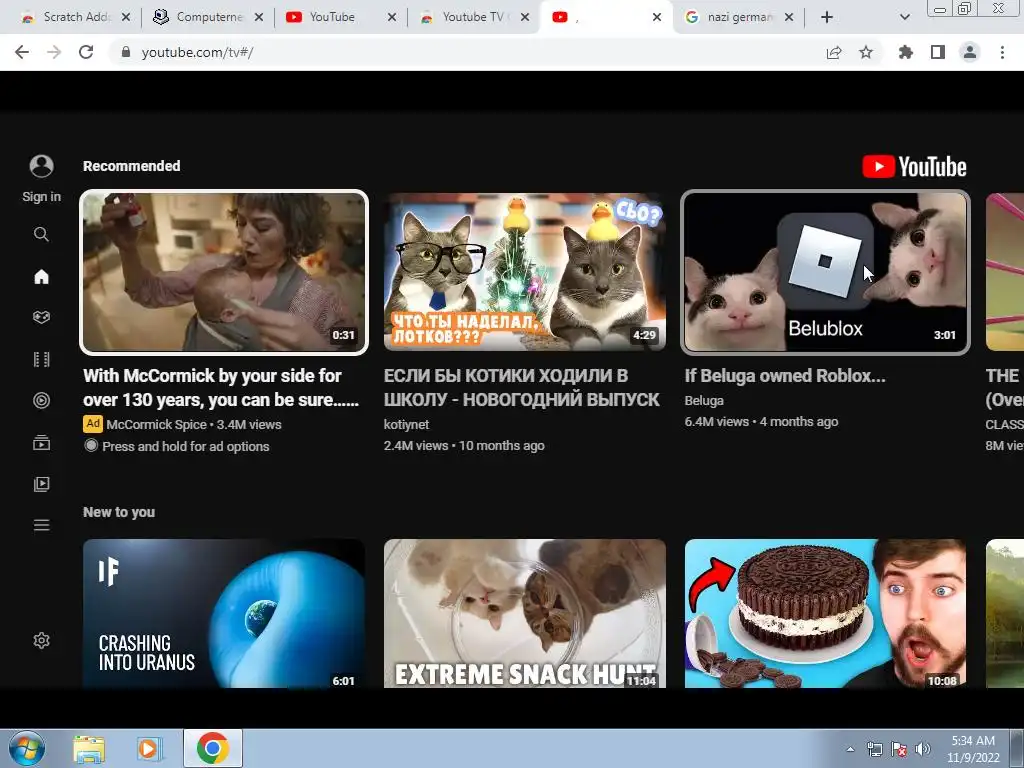1024x768 pixels.
Task: Close the Computernewb tab
Action: point(259,17)
